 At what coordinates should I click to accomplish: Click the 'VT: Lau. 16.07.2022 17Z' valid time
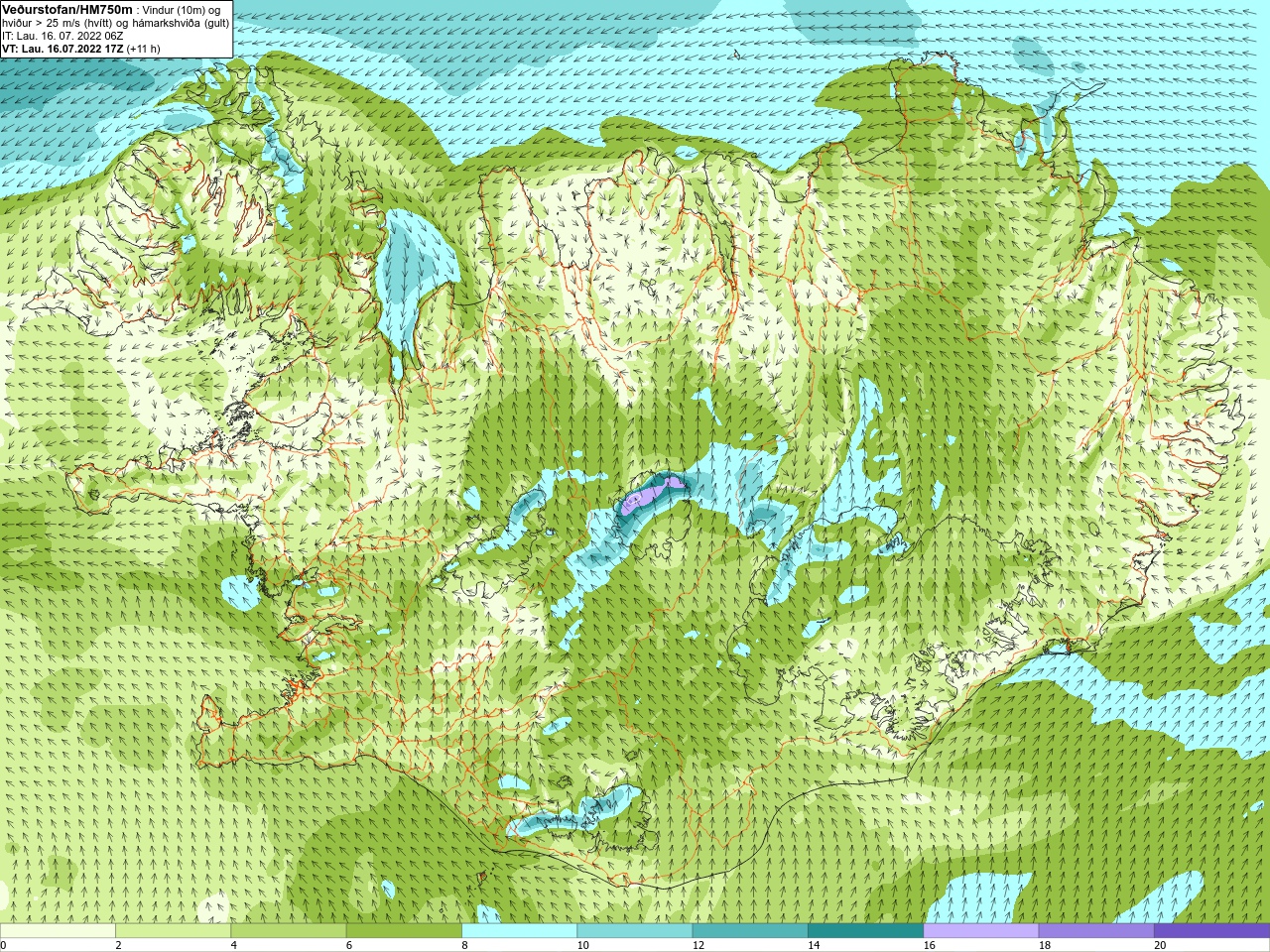click(x=63, y=49)
